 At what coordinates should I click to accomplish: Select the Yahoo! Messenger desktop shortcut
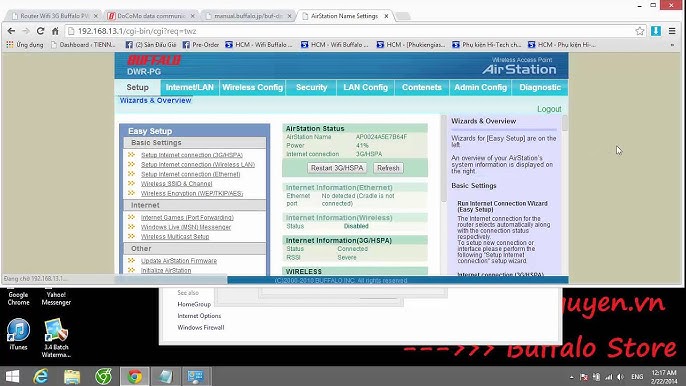click(56, 297)
